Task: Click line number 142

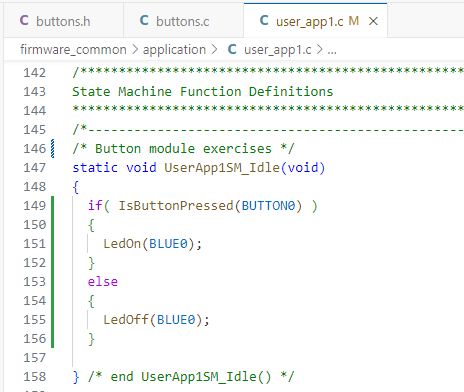Action: click(34, 73)
